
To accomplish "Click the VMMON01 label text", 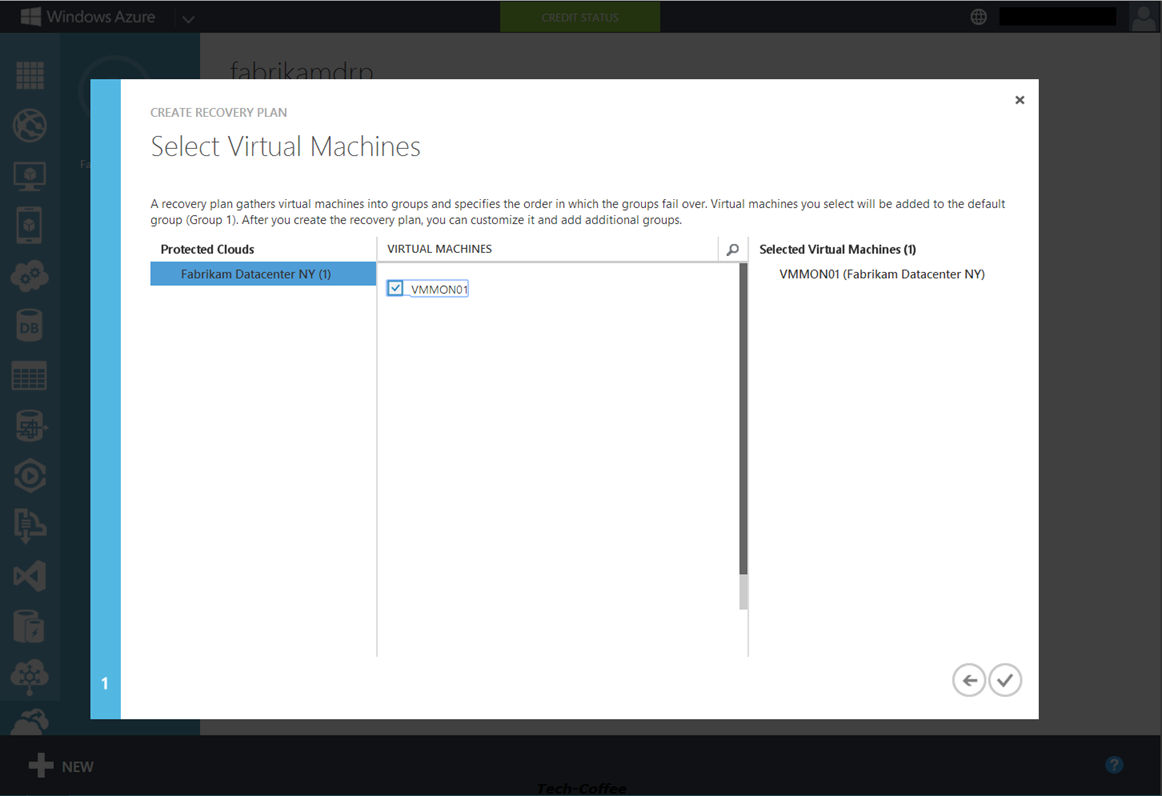I will click(x=439, y=289).
